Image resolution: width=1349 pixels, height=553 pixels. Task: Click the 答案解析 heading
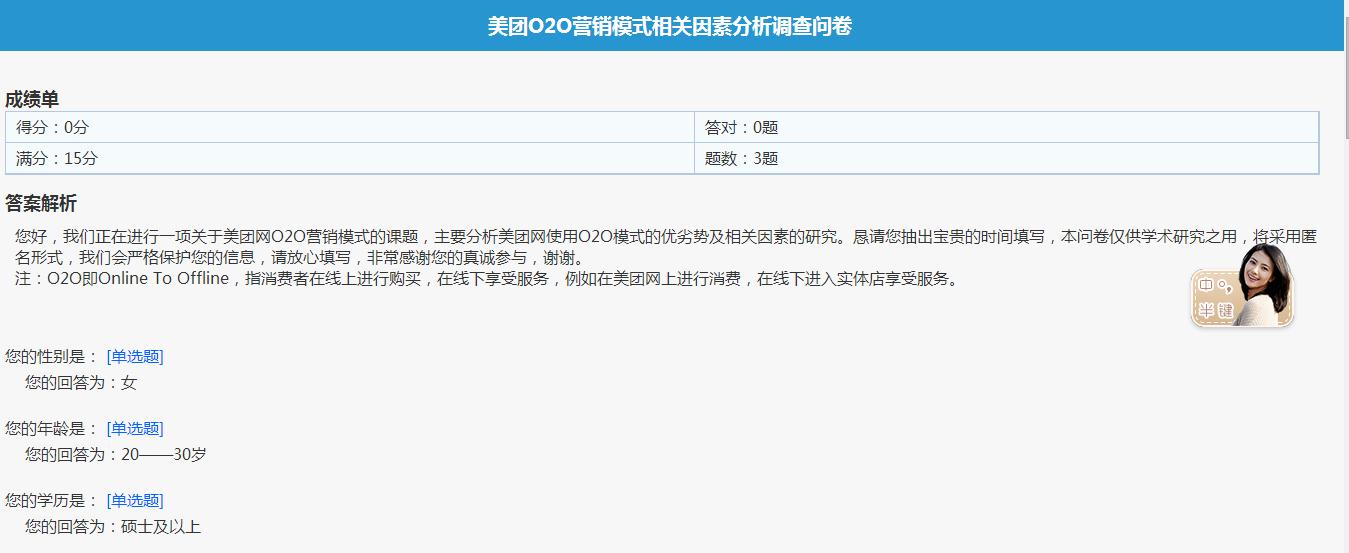41,204
